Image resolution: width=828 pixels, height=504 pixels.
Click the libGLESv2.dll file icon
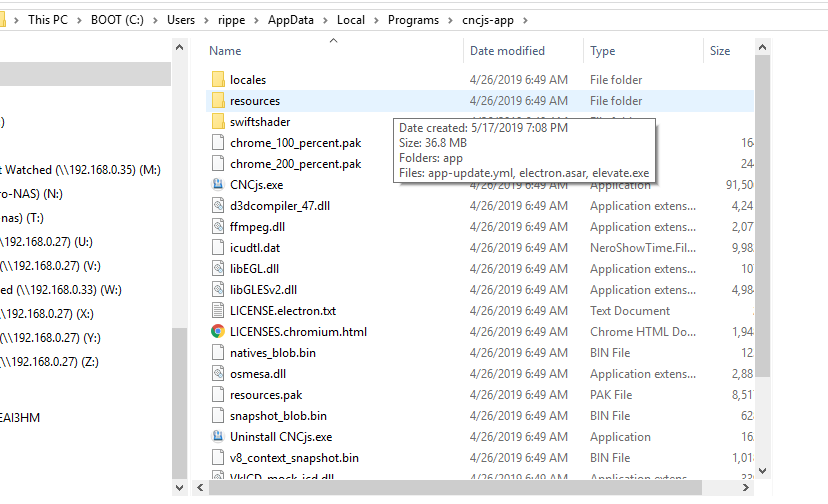click(218, 290)
